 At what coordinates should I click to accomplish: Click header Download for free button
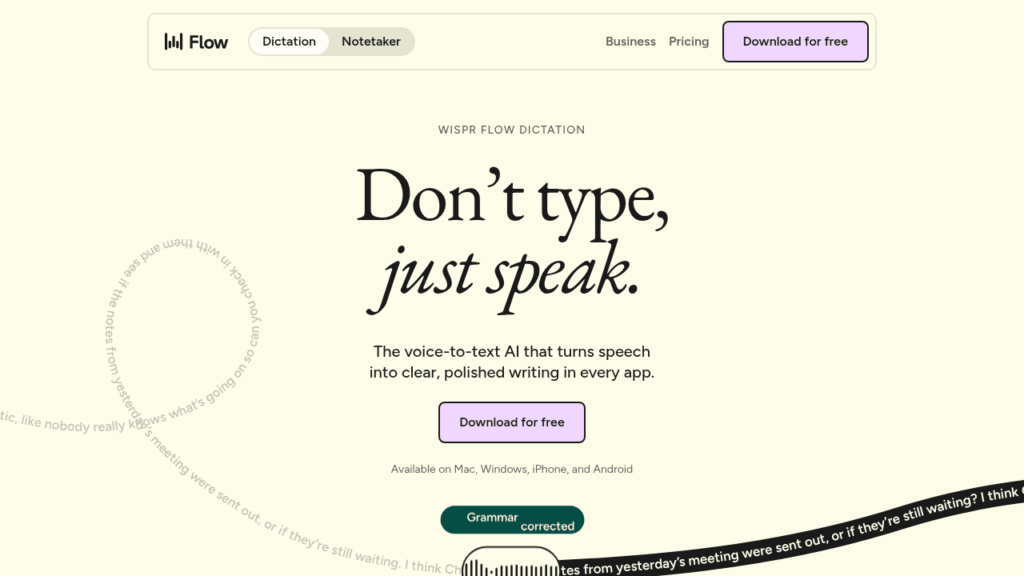point(795,42)
